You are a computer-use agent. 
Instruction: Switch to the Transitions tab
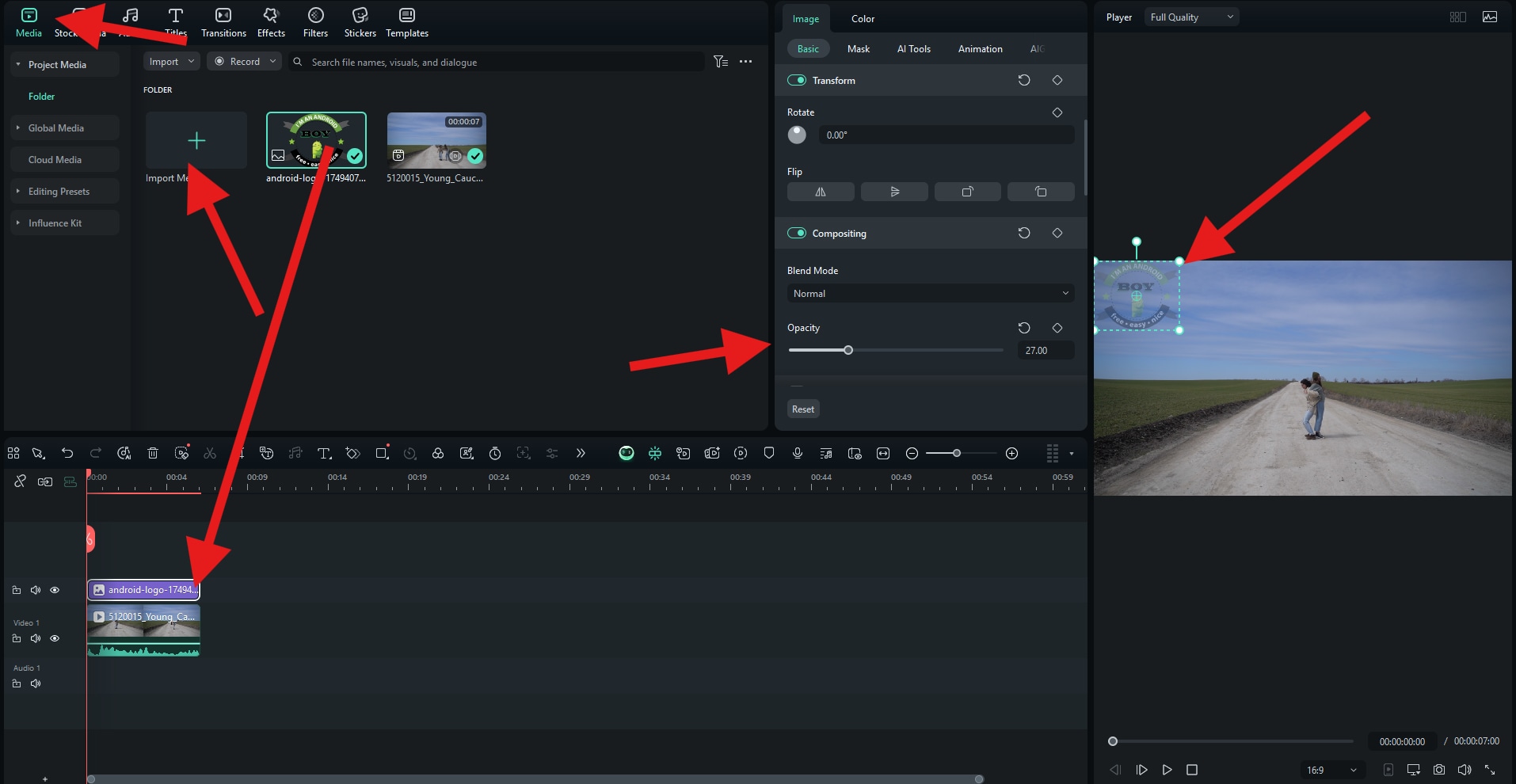click(223, 22)
